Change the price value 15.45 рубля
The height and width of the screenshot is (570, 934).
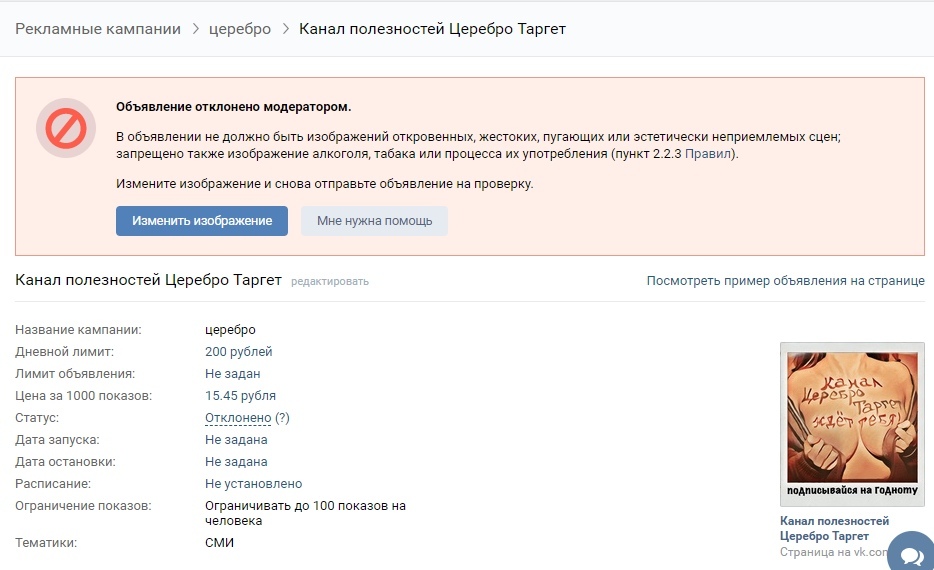[240, 396]
